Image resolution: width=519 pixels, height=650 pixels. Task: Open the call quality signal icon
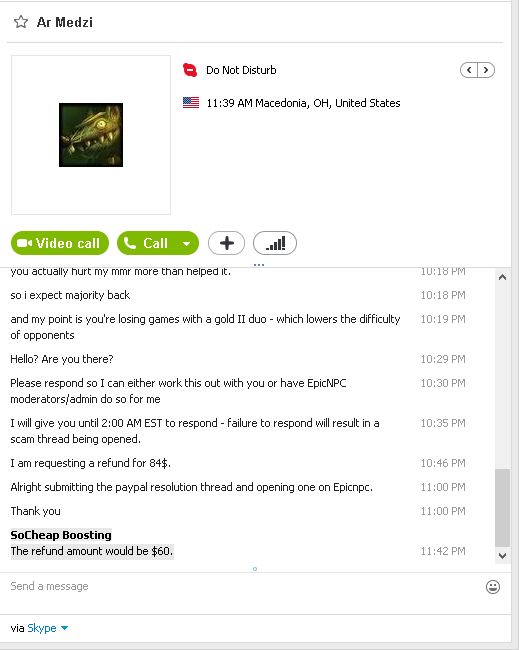[275, 243]
